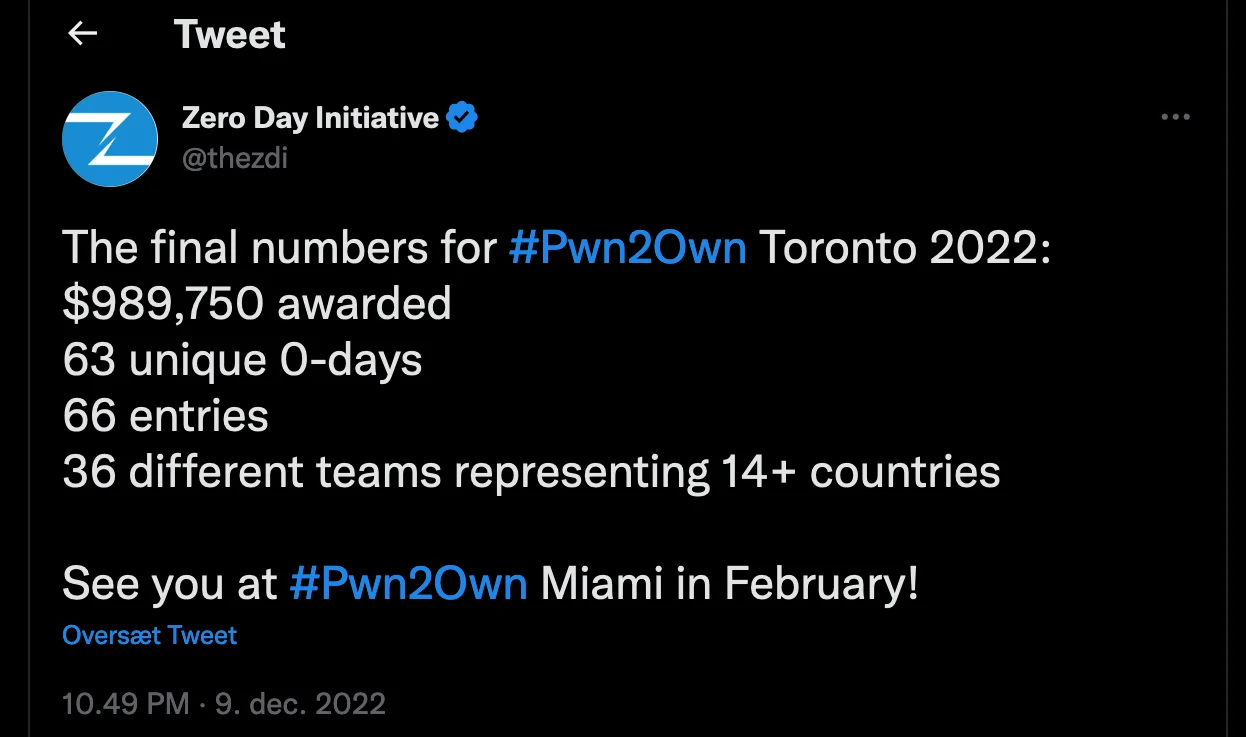Go back using the left arrow

(x=82, y=34)
